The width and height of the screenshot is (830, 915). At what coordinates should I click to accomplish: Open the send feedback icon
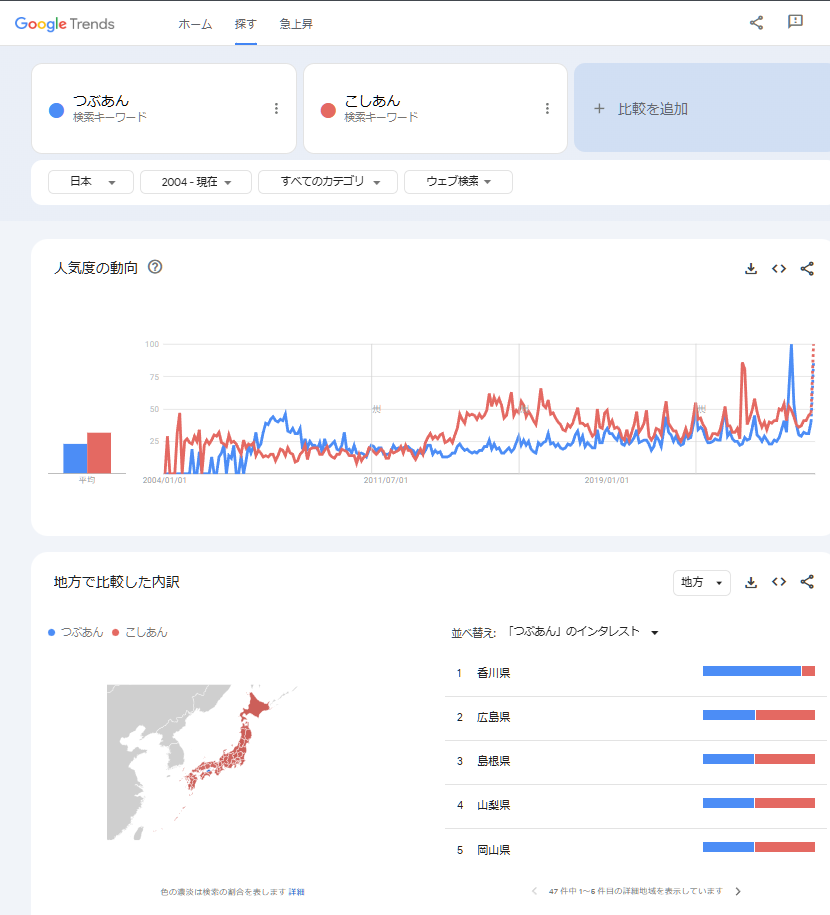pos(795,22)
